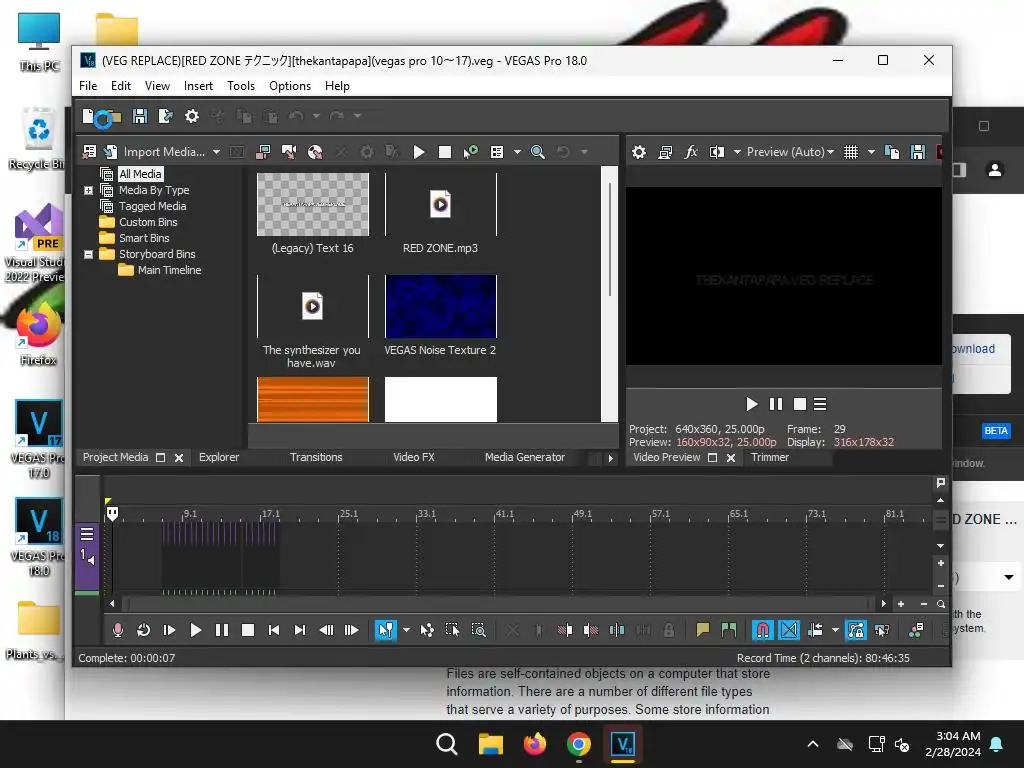1024x768 pixels.
Task: Expand the Media By Type tree node
Action: coord(88,190)
